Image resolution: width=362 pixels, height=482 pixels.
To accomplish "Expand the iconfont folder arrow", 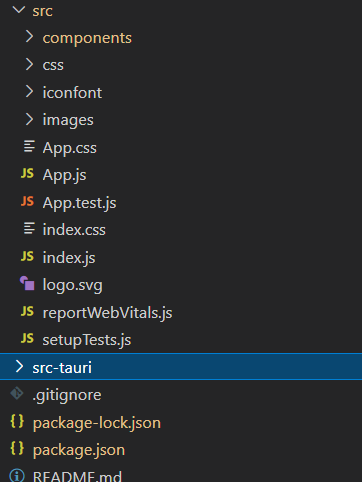I will tap(29, 92).
